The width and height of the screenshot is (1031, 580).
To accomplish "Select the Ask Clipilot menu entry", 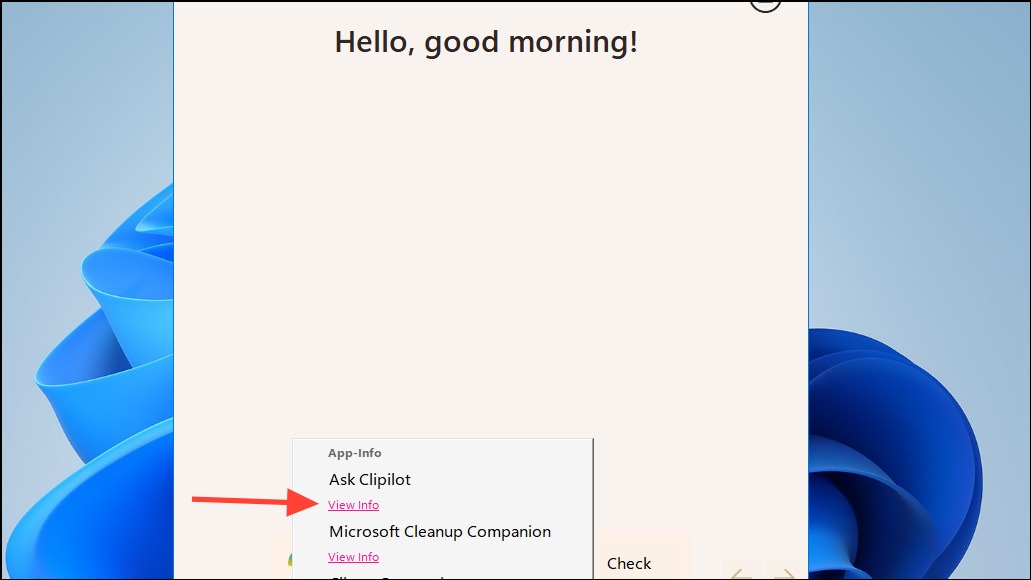I will point(370,479).
